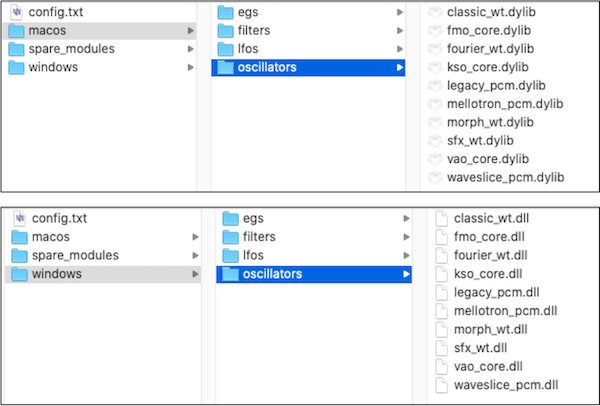
Task: Expand the spare_modules folder arrow in top panel
Action: point(190,49)
